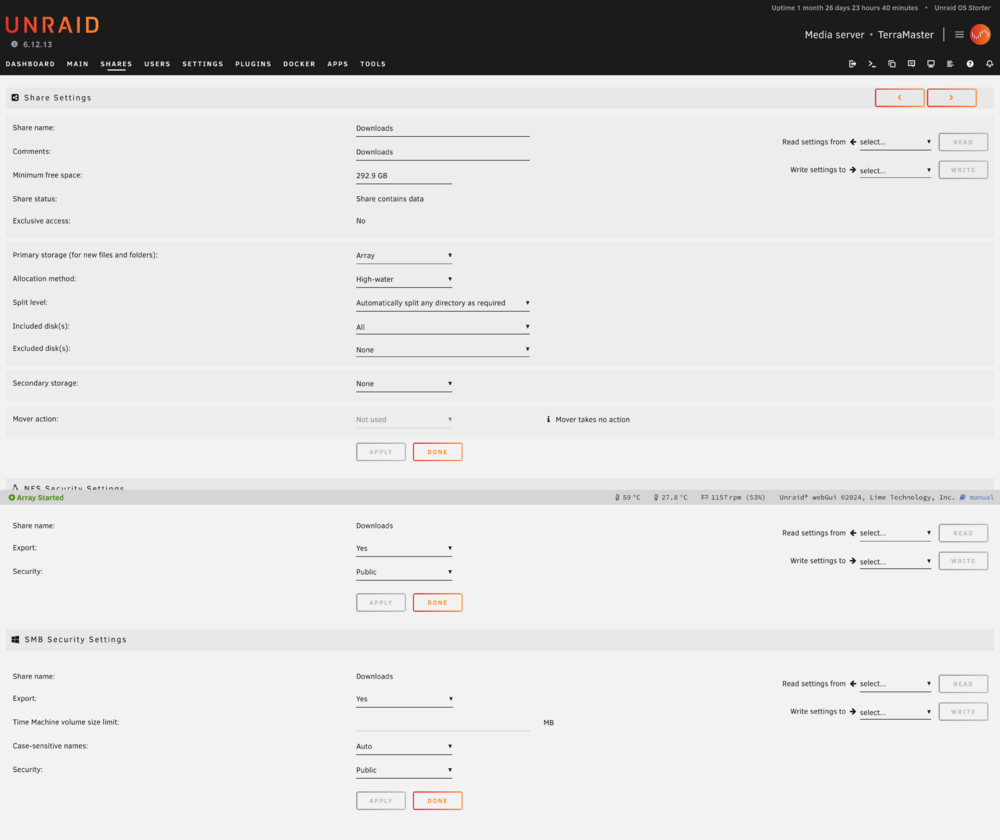Open the Excluded disk(s) dropdown
Viewport: 1000px width, 840px height.
pos(443,350)
